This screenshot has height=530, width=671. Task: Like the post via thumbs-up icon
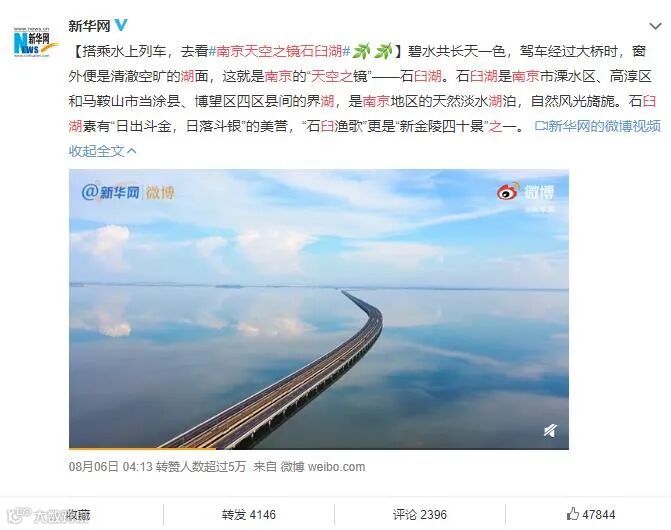[573, 514]
